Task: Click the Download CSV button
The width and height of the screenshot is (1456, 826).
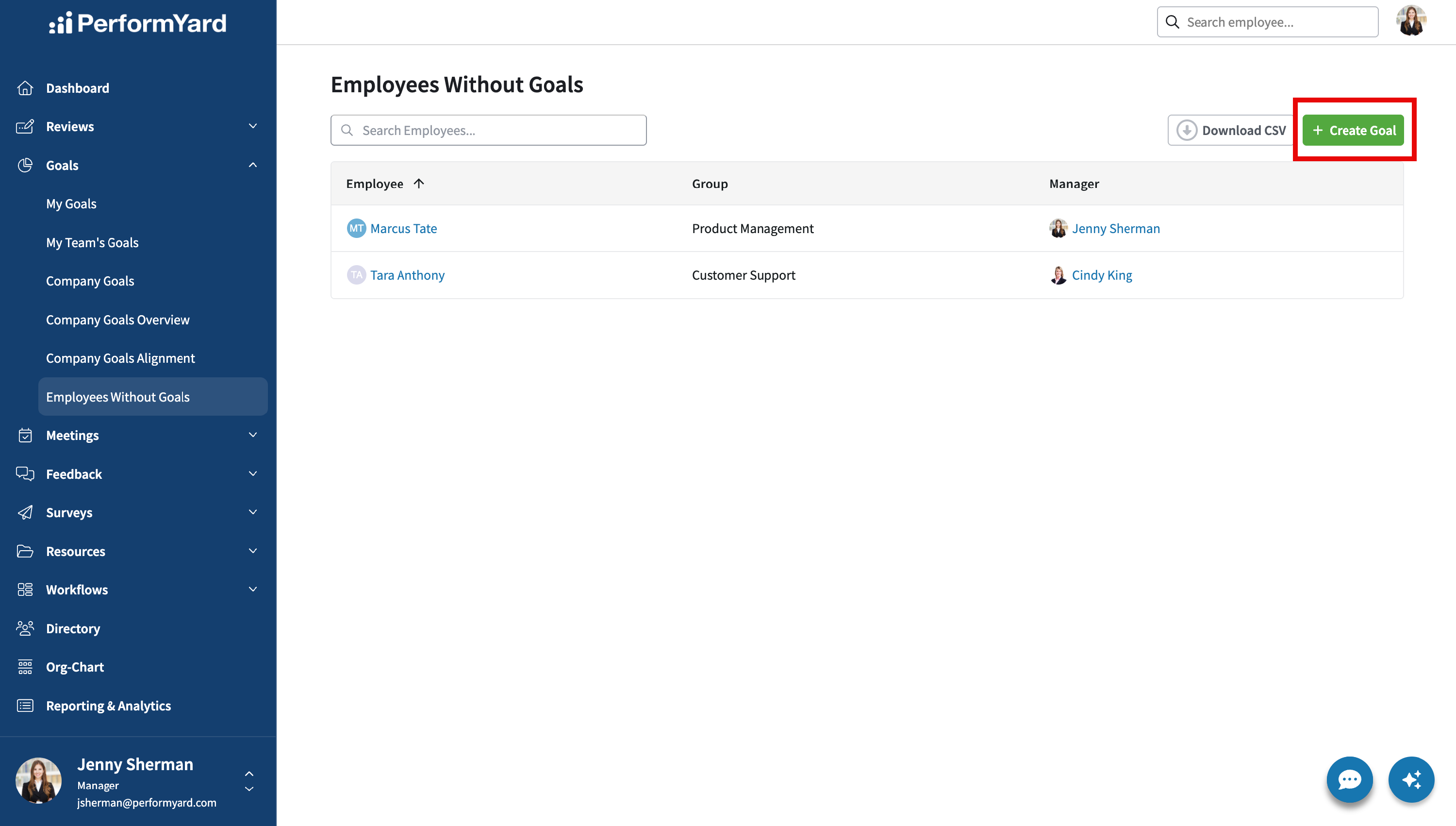Action: (x=1231, y=130)
